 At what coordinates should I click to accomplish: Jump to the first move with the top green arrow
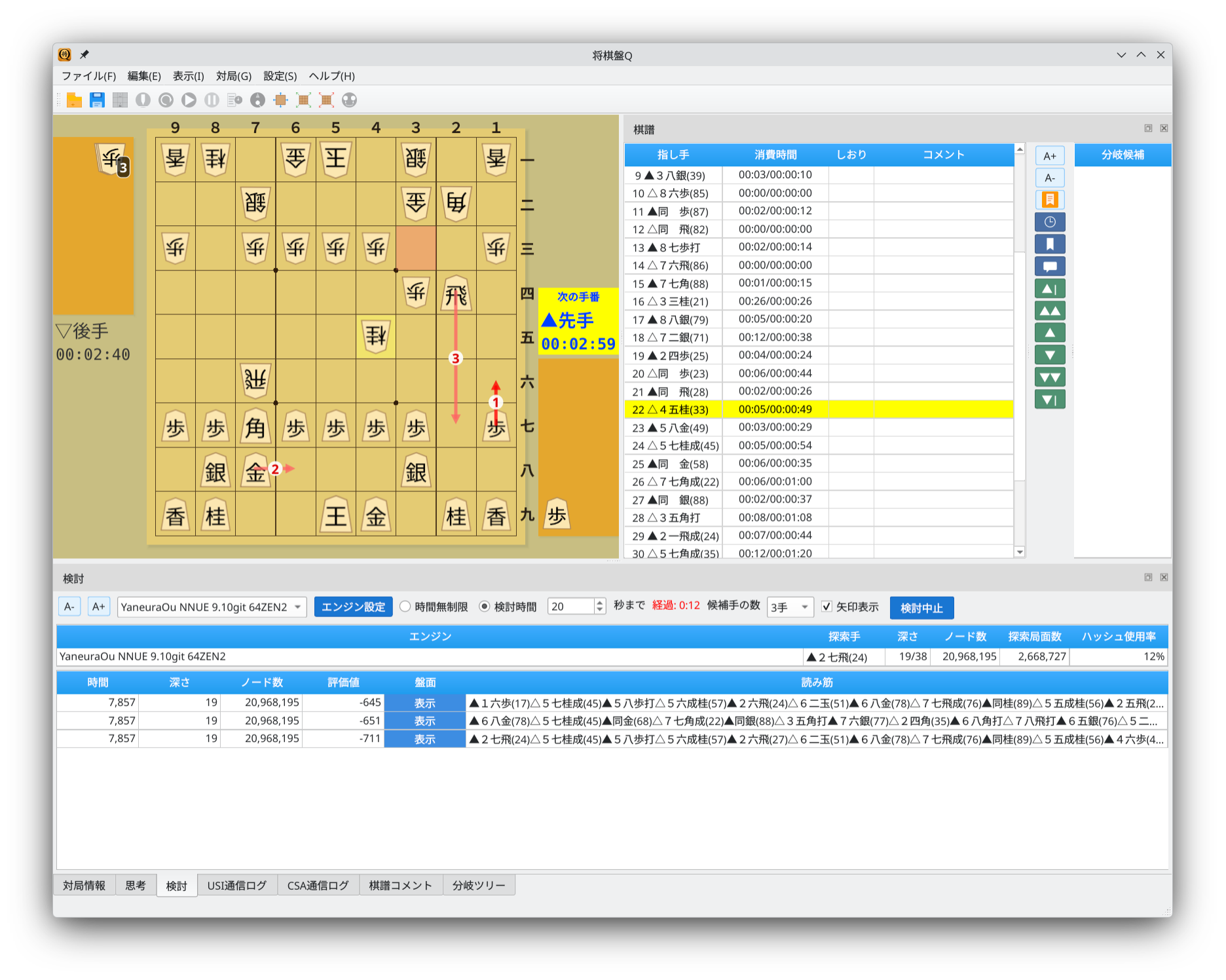pos(1050,289)
